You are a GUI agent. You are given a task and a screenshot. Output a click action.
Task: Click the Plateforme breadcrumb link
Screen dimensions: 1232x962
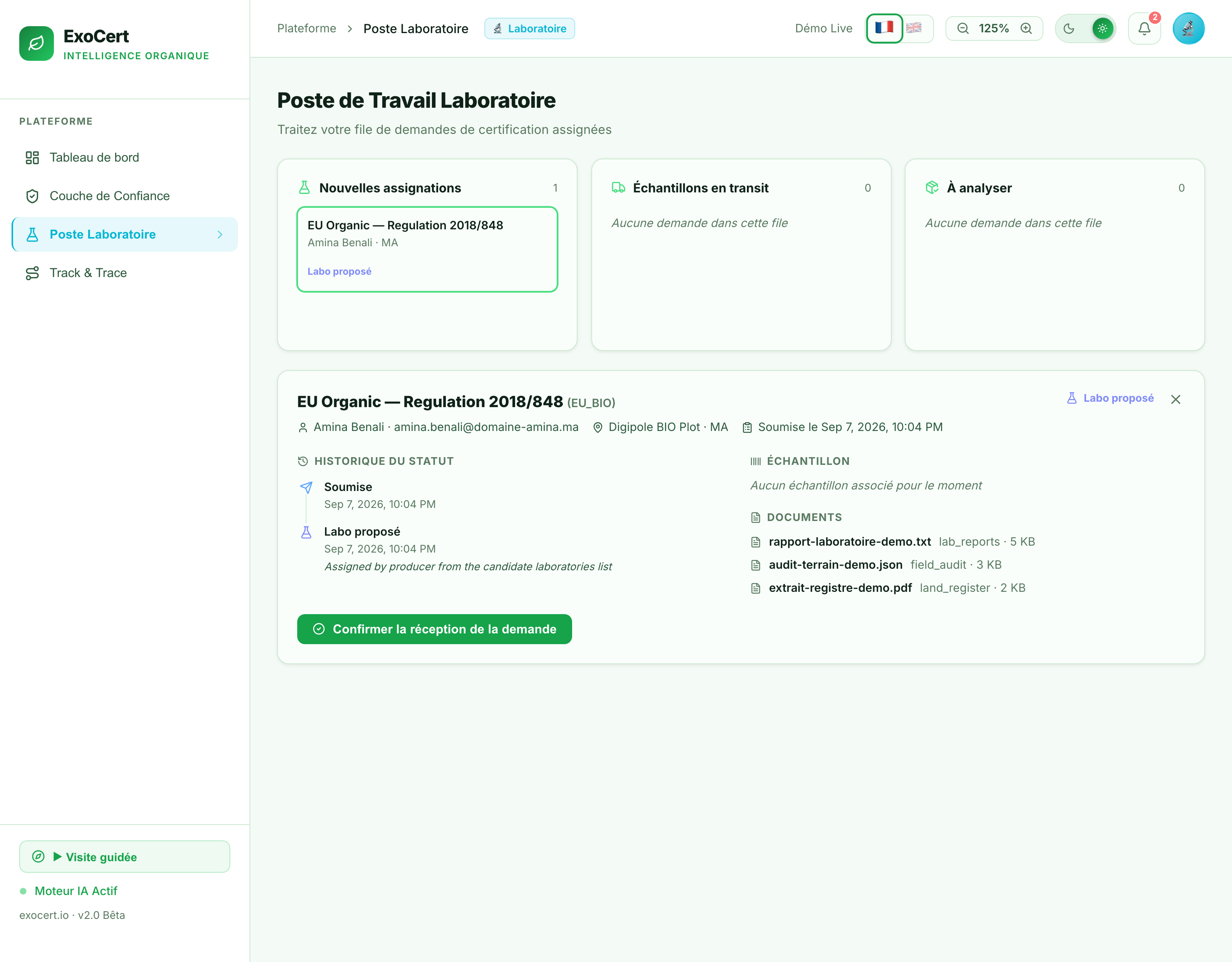click(306, 28)
